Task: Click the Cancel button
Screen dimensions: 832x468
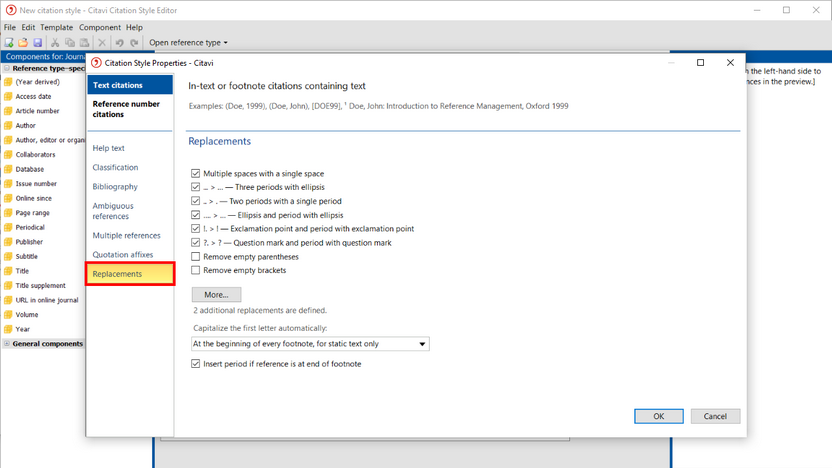Action: coord(715,416)
